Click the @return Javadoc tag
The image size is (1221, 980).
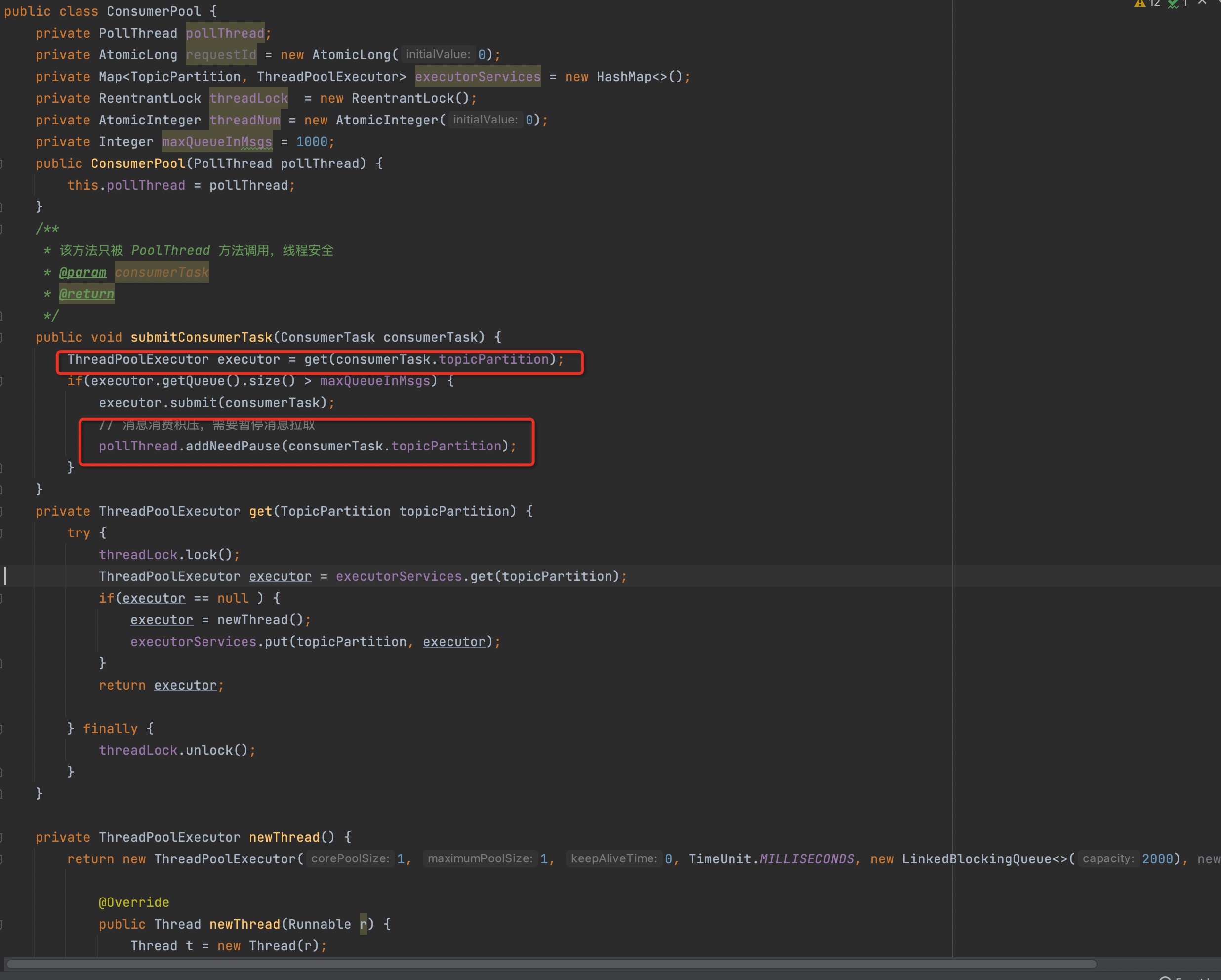[x=86, y=294]
